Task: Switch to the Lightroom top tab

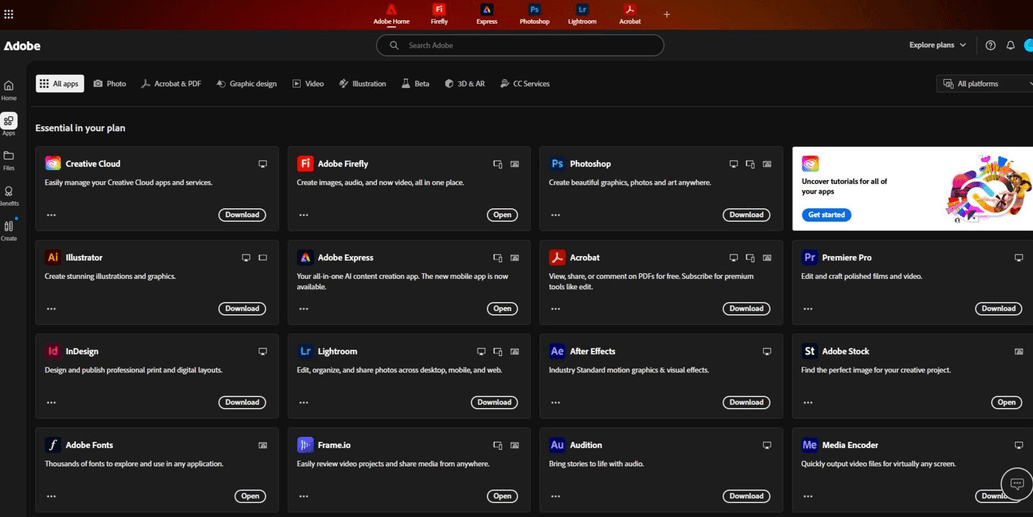Action: [x=582, y=14]
